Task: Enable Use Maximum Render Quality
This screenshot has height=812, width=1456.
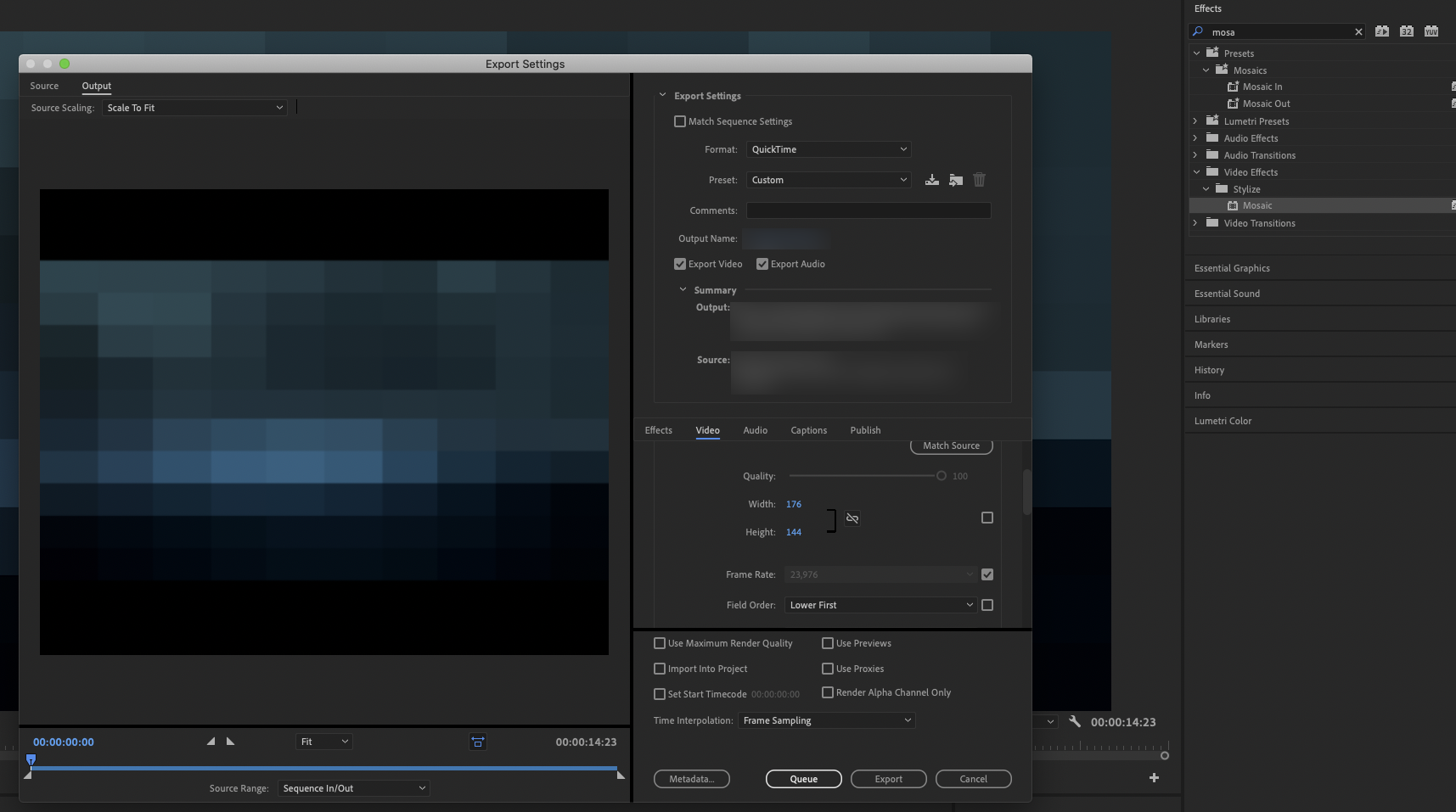Action: [658, 642]
